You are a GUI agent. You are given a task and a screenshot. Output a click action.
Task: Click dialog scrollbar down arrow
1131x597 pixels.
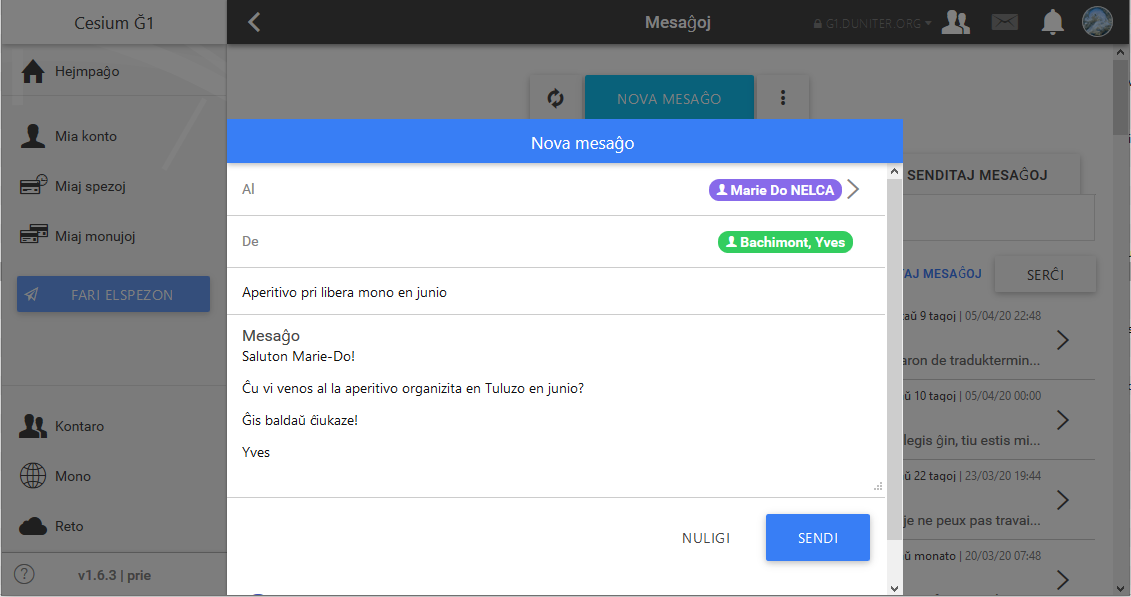pyautogui.click(x=894, y=588)
